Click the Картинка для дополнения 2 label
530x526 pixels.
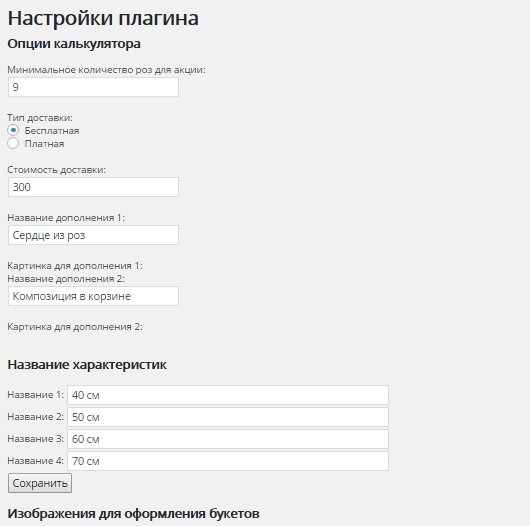pos(75,327)
